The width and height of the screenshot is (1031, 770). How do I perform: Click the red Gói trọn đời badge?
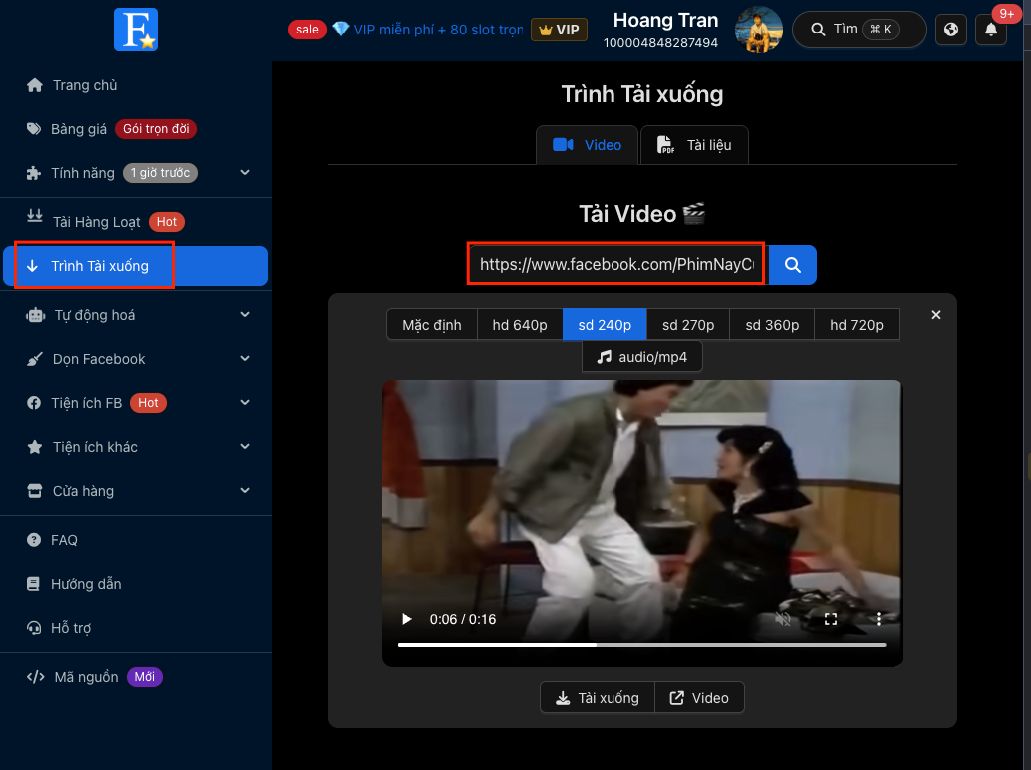point(156,129)
